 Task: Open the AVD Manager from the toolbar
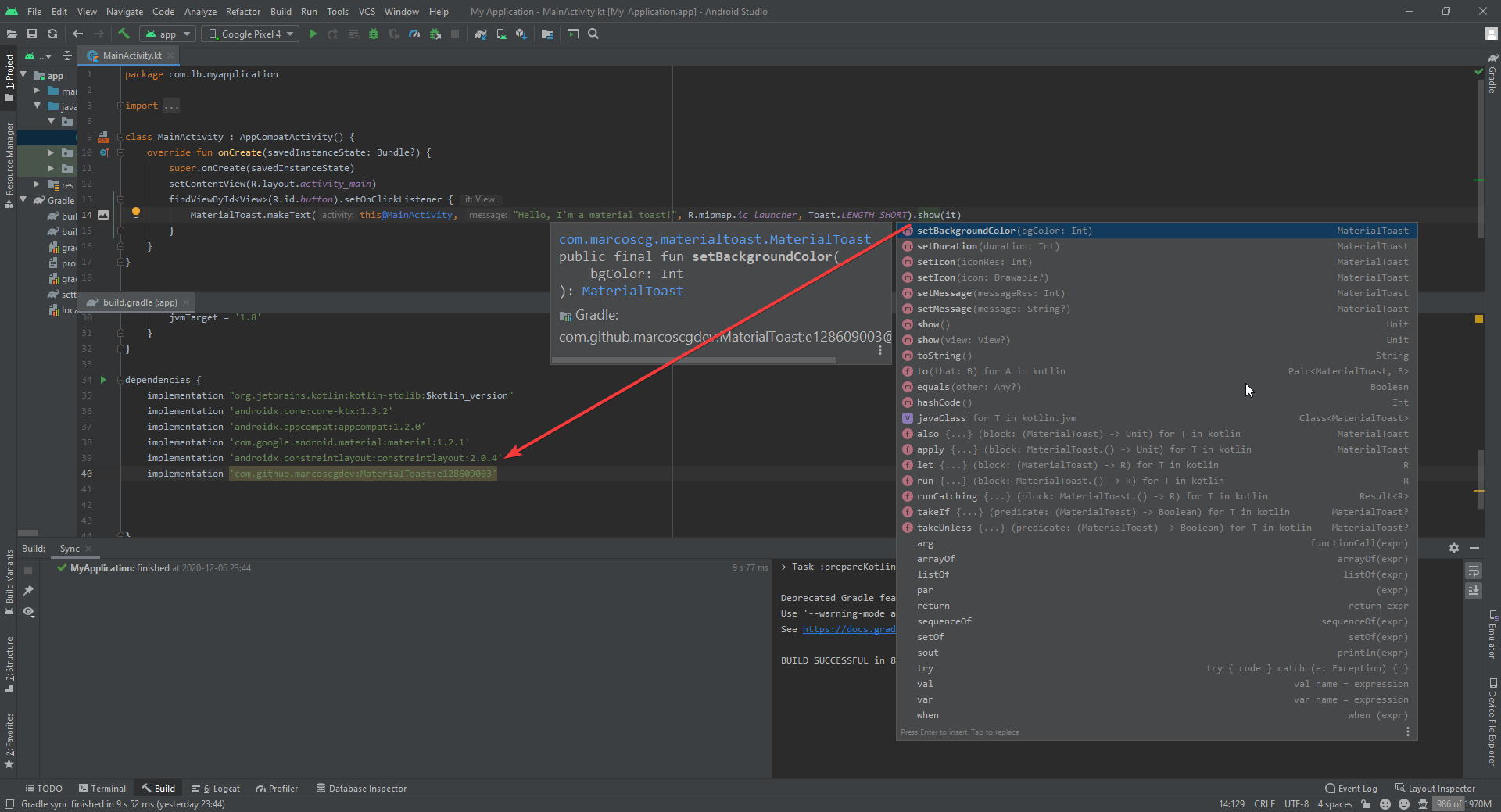click(x=501, y=34)
